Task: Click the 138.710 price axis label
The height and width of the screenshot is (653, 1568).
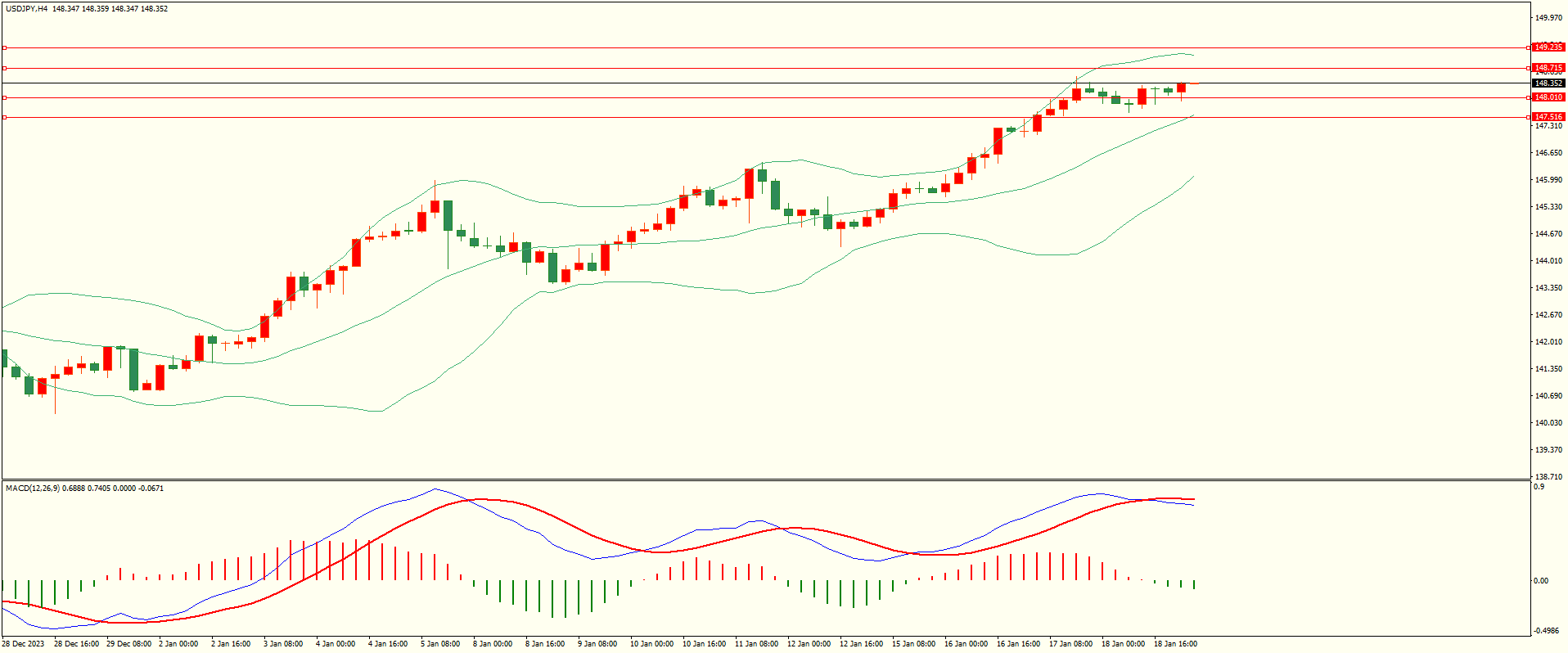Action: 1549,477
